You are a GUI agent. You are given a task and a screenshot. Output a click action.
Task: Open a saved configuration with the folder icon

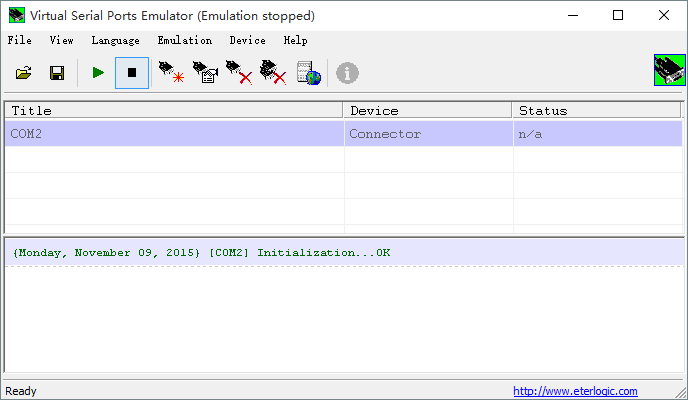[x=24, y=73]
